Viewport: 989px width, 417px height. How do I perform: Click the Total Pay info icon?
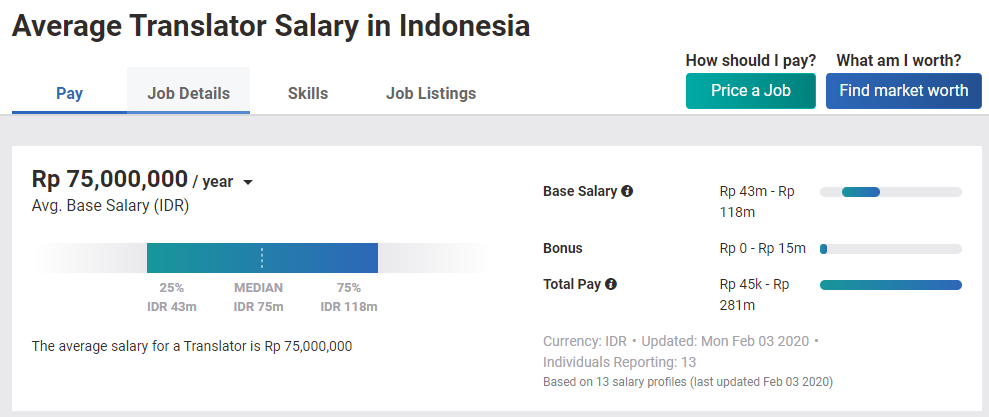pyautogui.click(x=611, y=285)
